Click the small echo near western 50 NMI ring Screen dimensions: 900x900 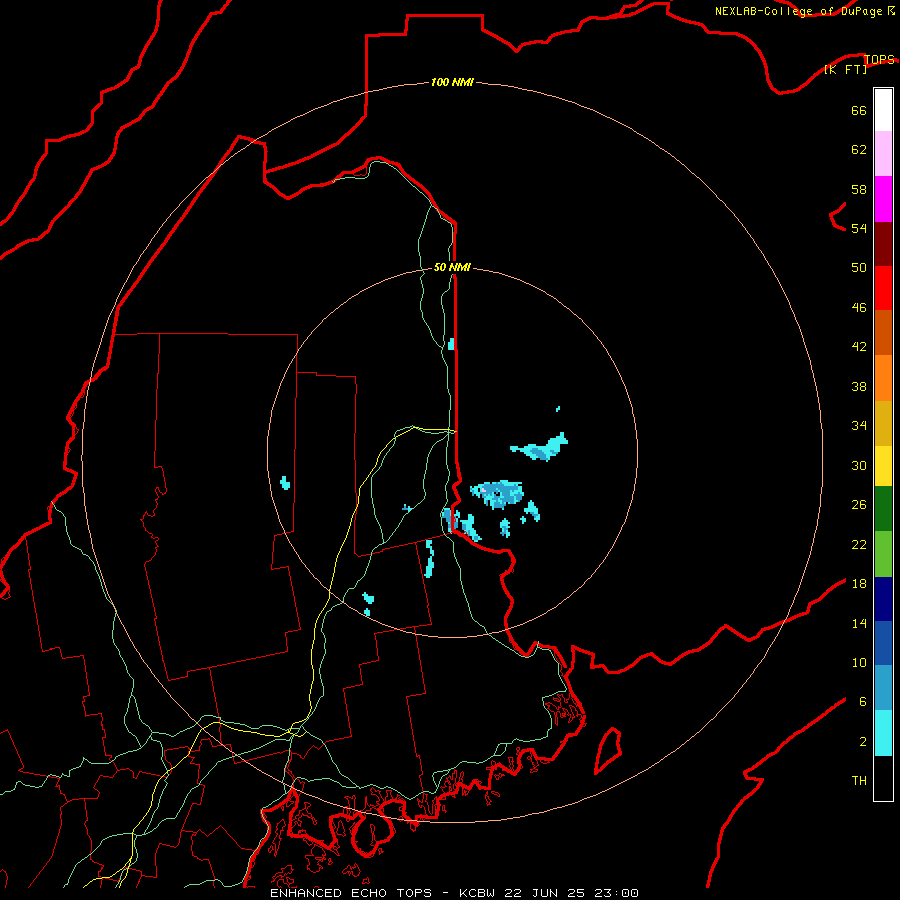pos(285,483)
